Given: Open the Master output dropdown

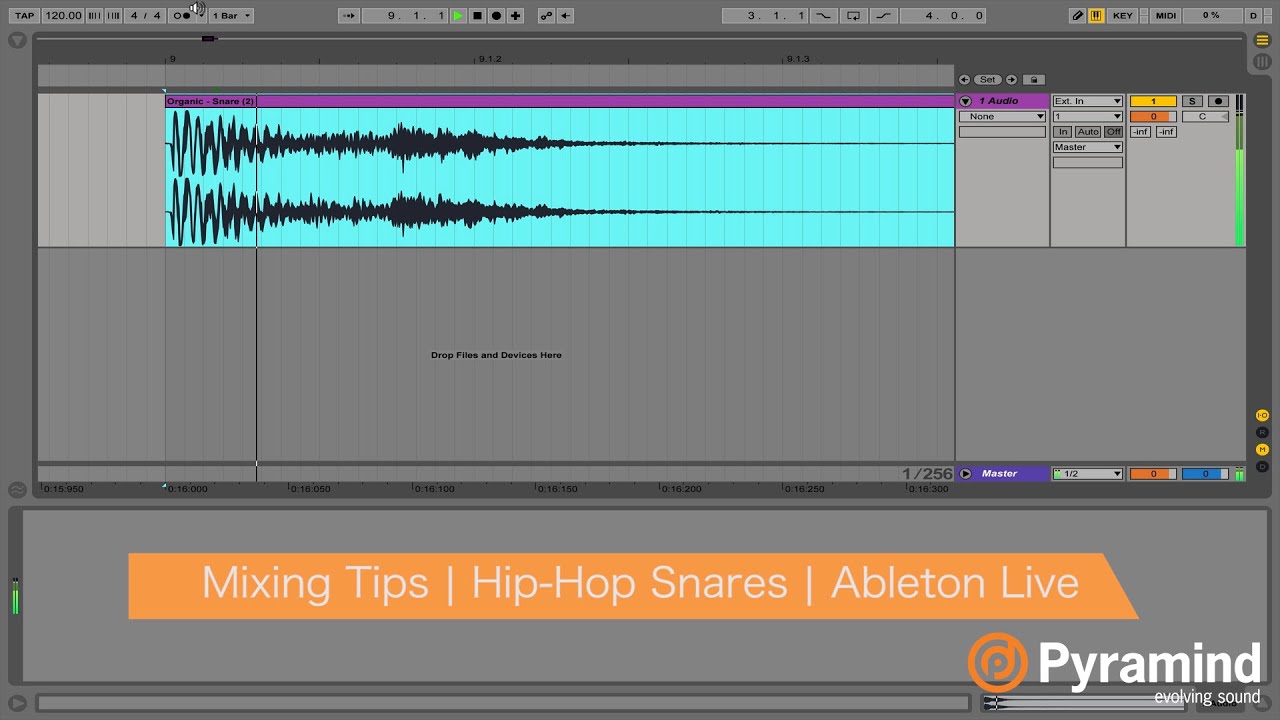Looking at the screenshot, I should [1088, 147].
